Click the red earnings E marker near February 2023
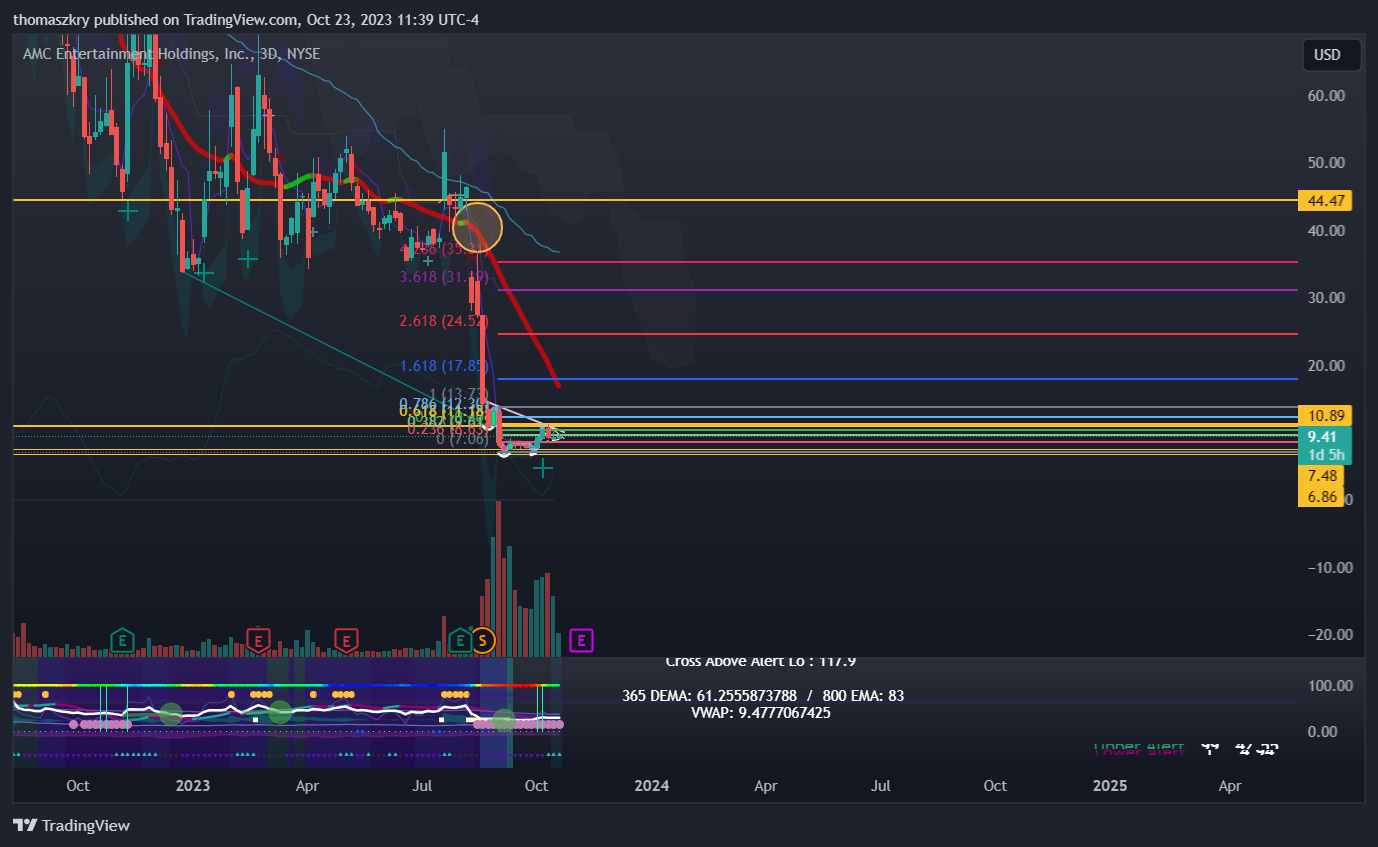 258,640
